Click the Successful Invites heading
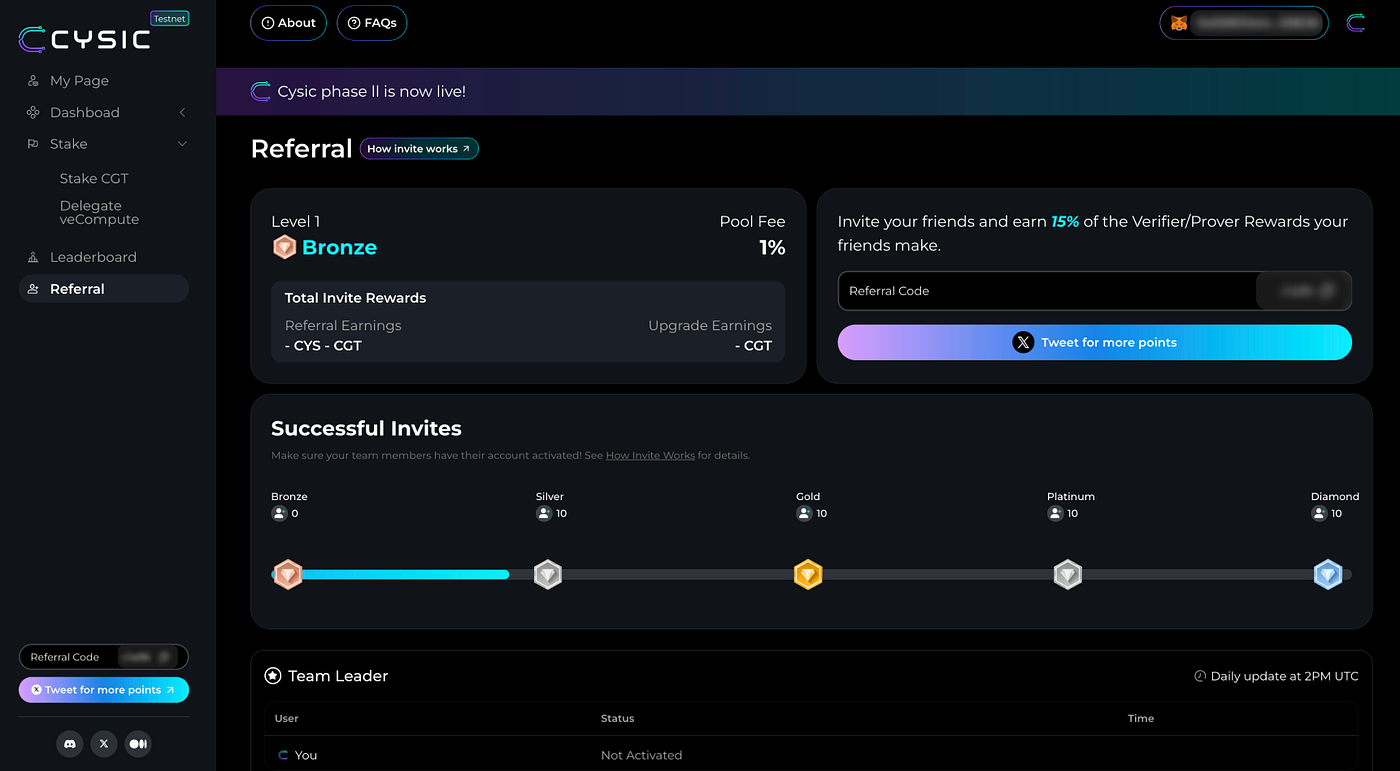The image size is (1400, 771). pos(366,428)
